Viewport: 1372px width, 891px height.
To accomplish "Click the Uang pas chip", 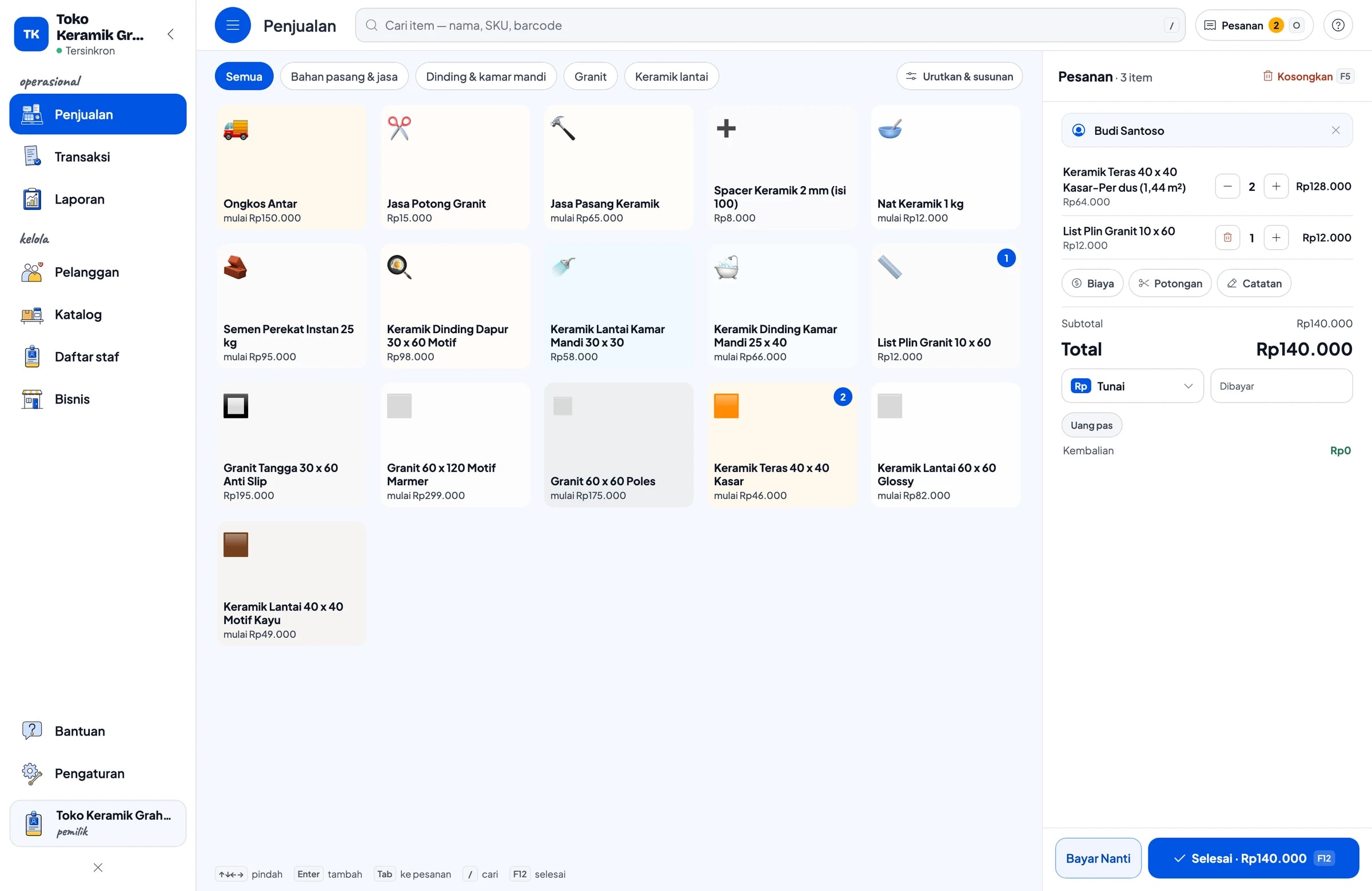I will point(1091,425).
